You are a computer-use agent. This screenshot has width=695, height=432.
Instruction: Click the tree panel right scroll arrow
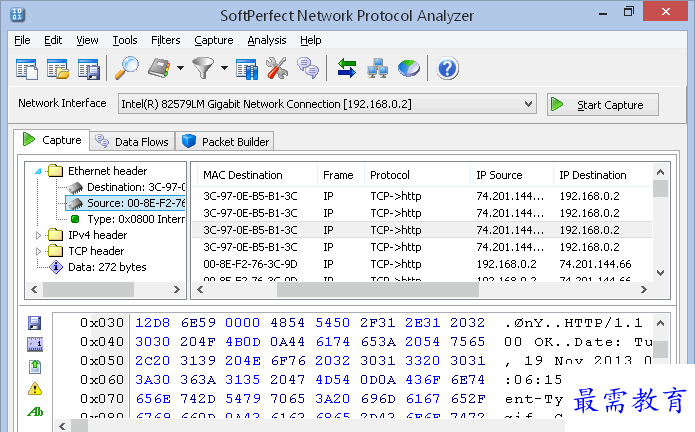click(177, 290)
